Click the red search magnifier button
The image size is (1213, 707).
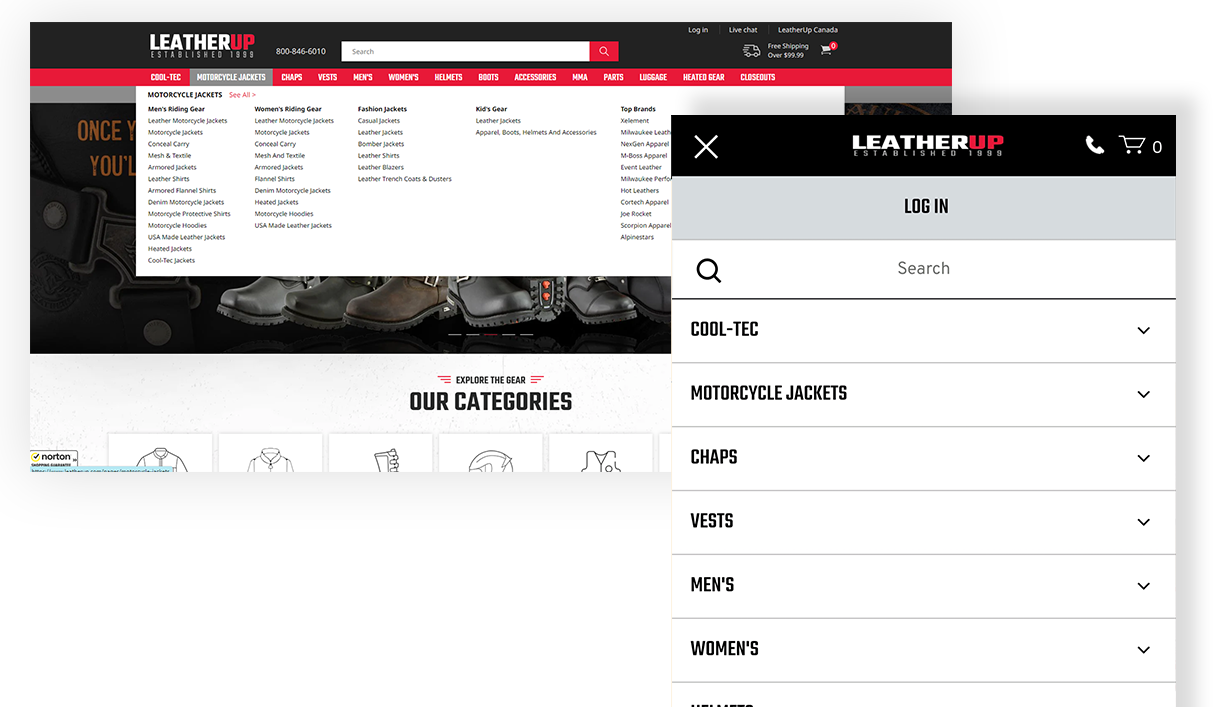(603, 51)
